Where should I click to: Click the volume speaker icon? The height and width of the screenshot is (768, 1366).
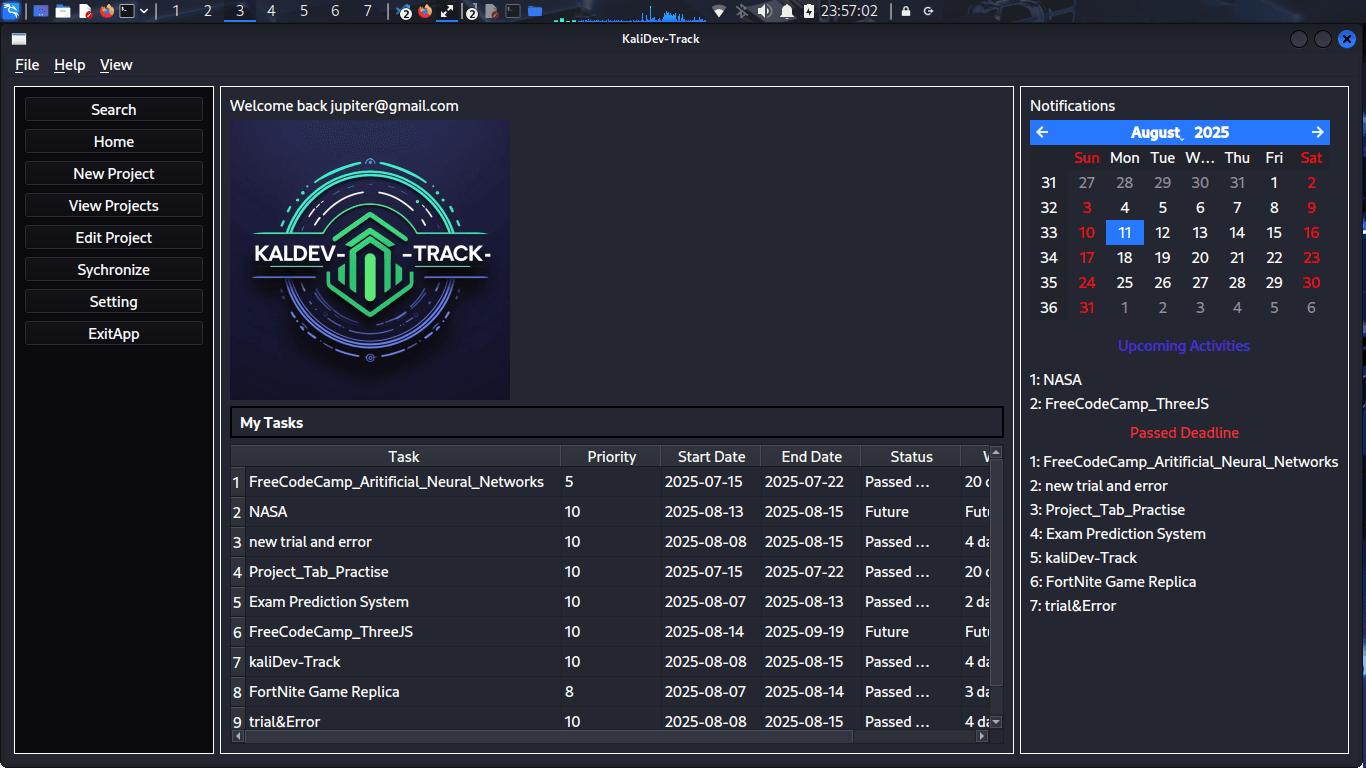pos(765,11)
